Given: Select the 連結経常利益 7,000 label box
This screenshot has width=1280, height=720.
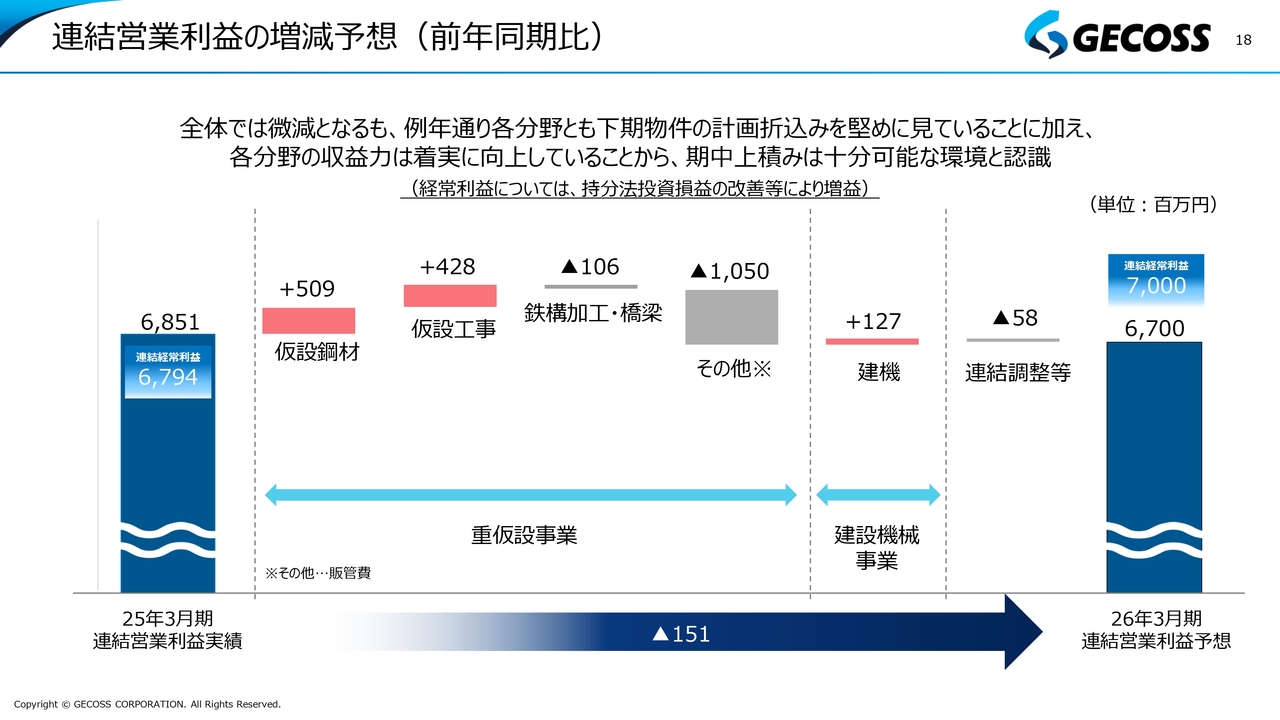Looking at the screenshot, I should click(1156, 280).
